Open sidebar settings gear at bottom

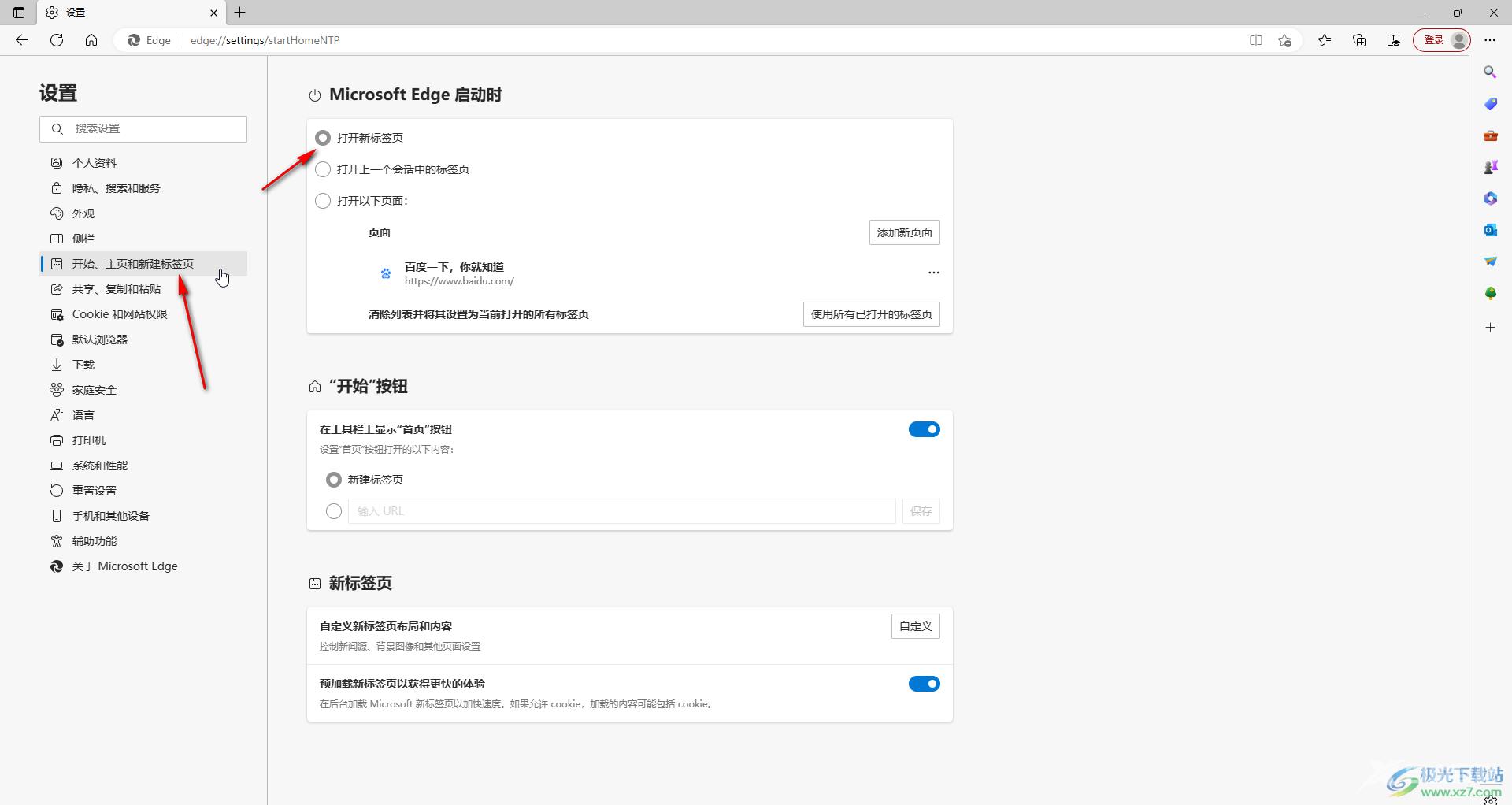[x=1490, y=799]
